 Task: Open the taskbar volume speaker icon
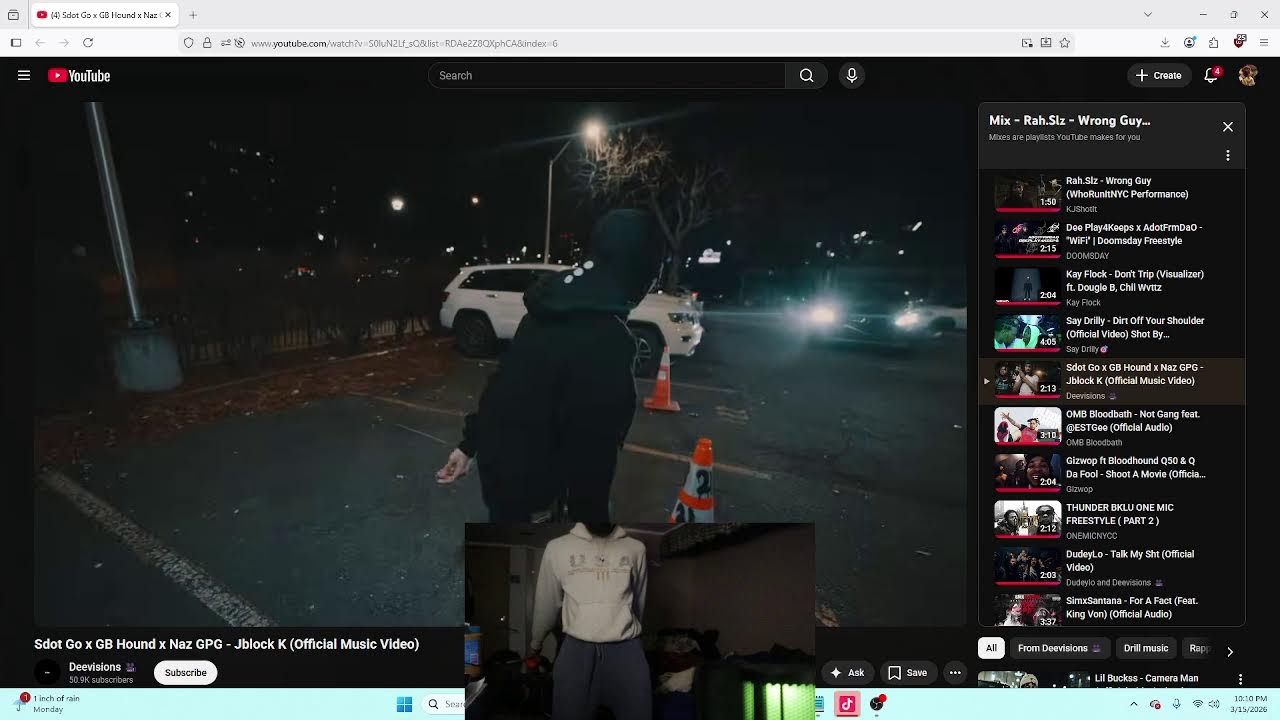click(1214, 704)
